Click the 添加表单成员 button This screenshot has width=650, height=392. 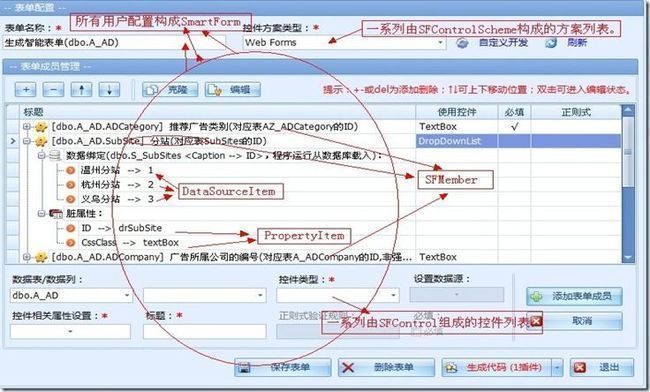pyautogui.click(x=574, y=296)
